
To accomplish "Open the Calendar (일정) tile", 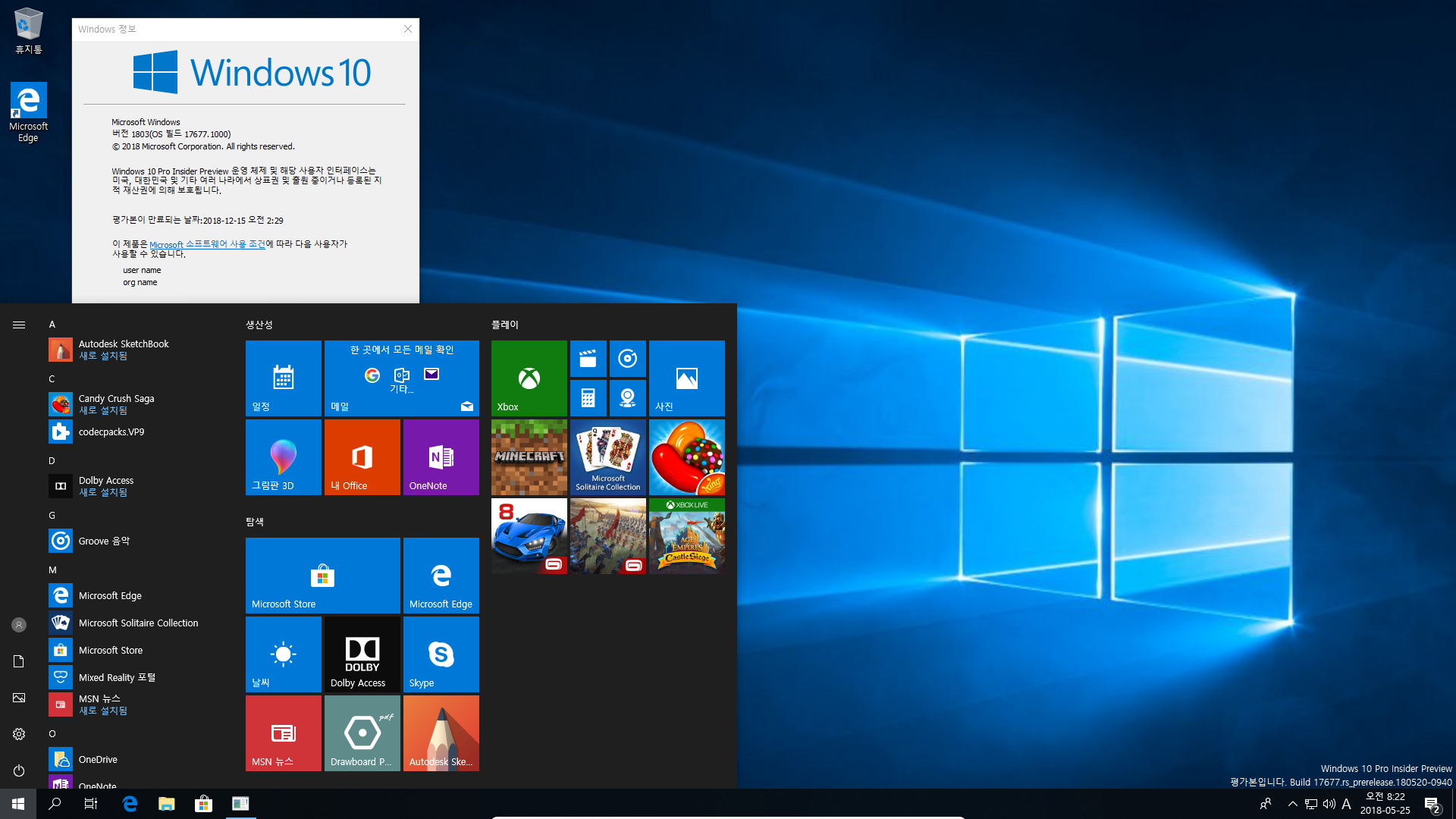I will click(x=284, y=378).
